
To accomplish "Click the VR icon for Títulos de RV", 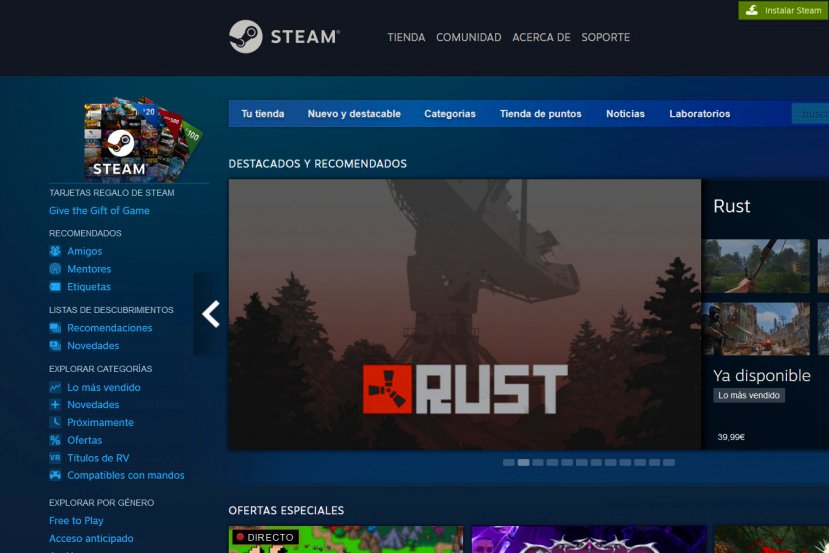I will click(55, 458).
